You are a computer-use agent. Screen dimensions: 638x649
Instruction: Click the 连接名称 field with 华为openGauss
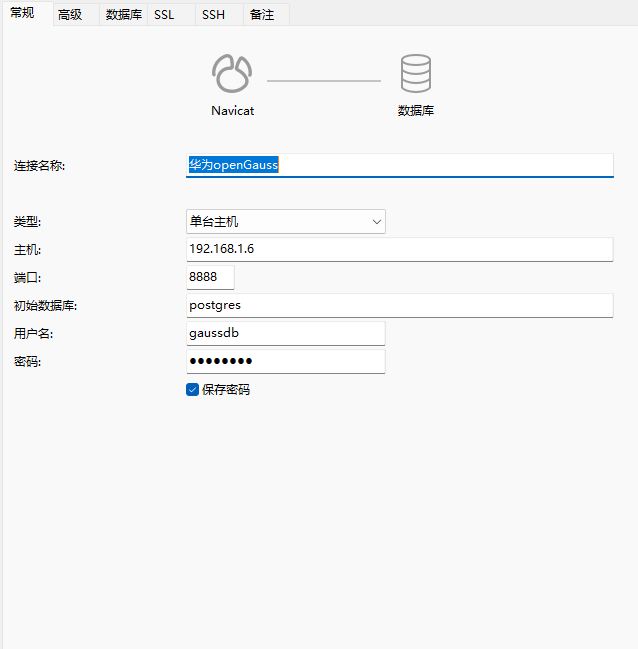click(x=400, y=165)
